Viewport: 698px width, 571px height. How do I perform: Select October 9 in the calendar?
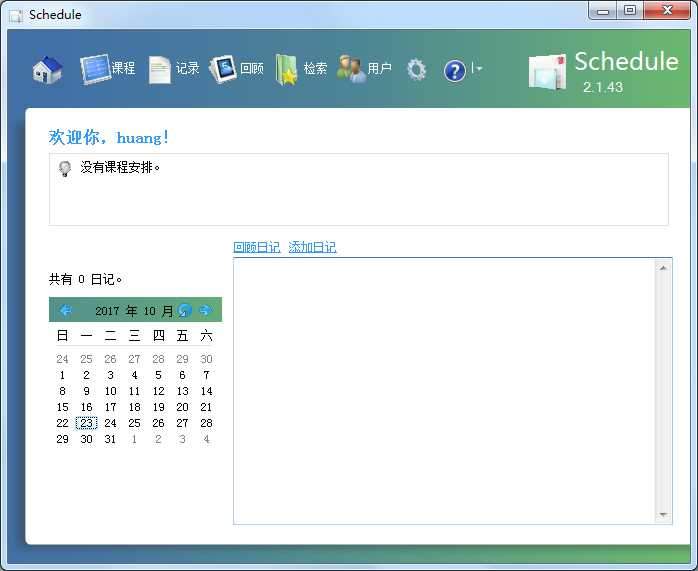pyautogui.click(x=86, y=391)
